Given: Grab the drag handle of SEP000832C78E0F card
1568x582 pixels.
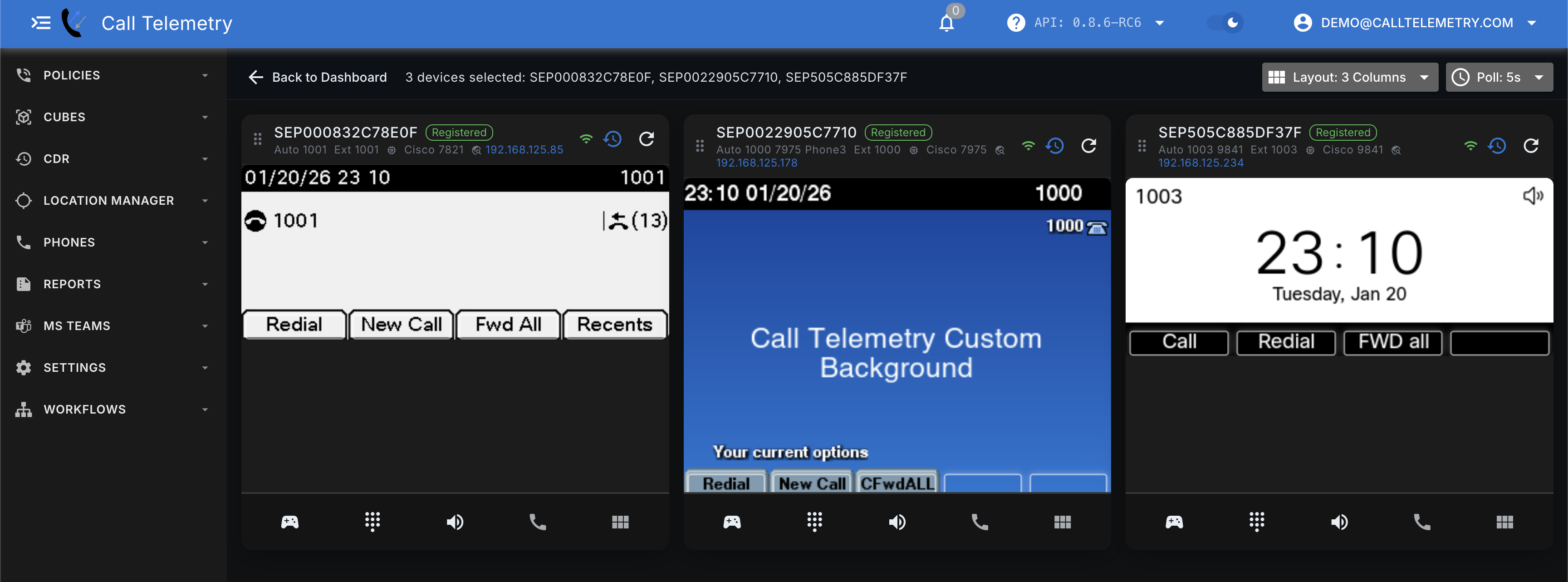Looking at the screenshot, I should pos(258,139).
